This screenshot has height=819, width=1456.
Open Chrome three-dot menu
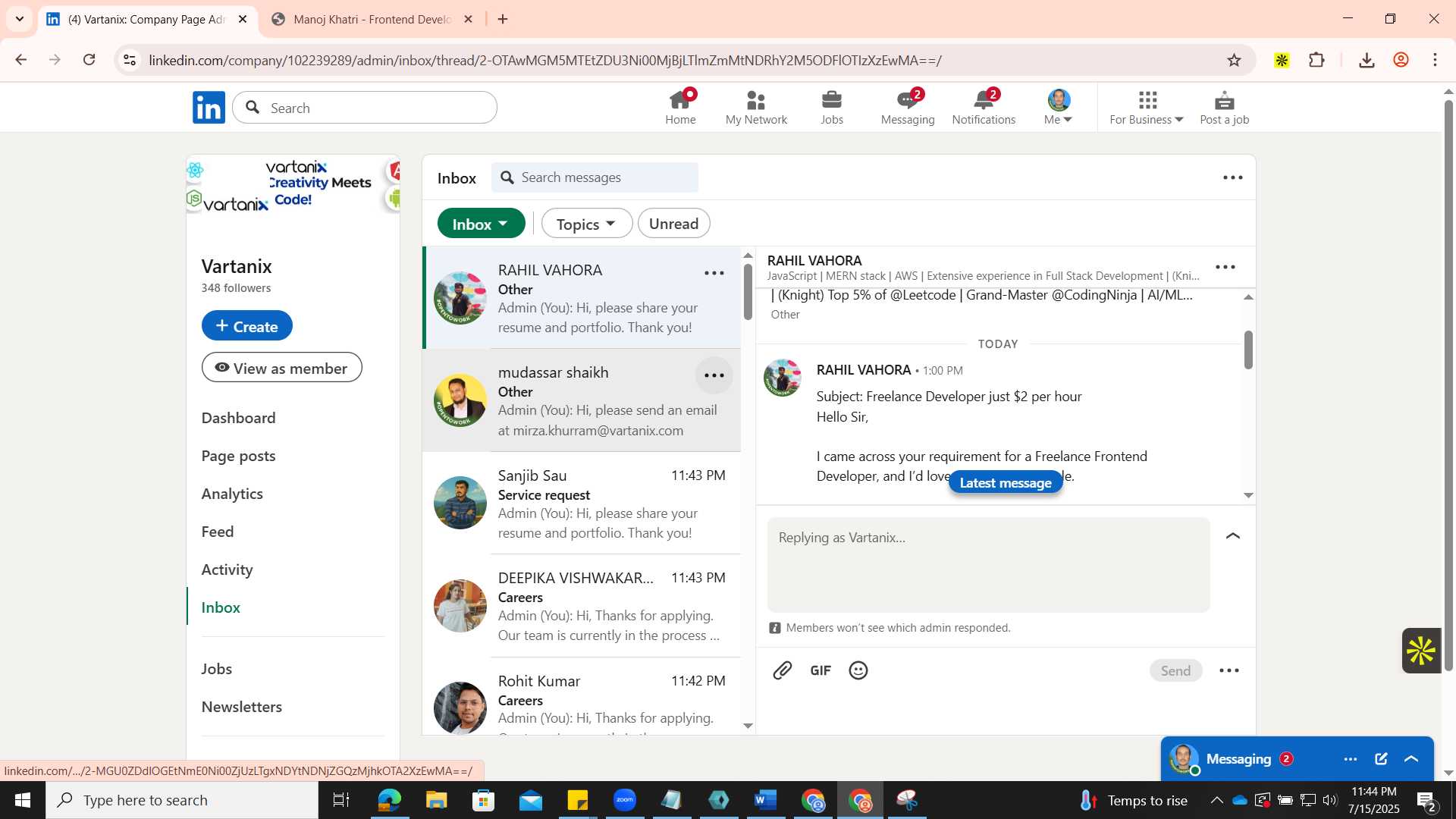1435,60
